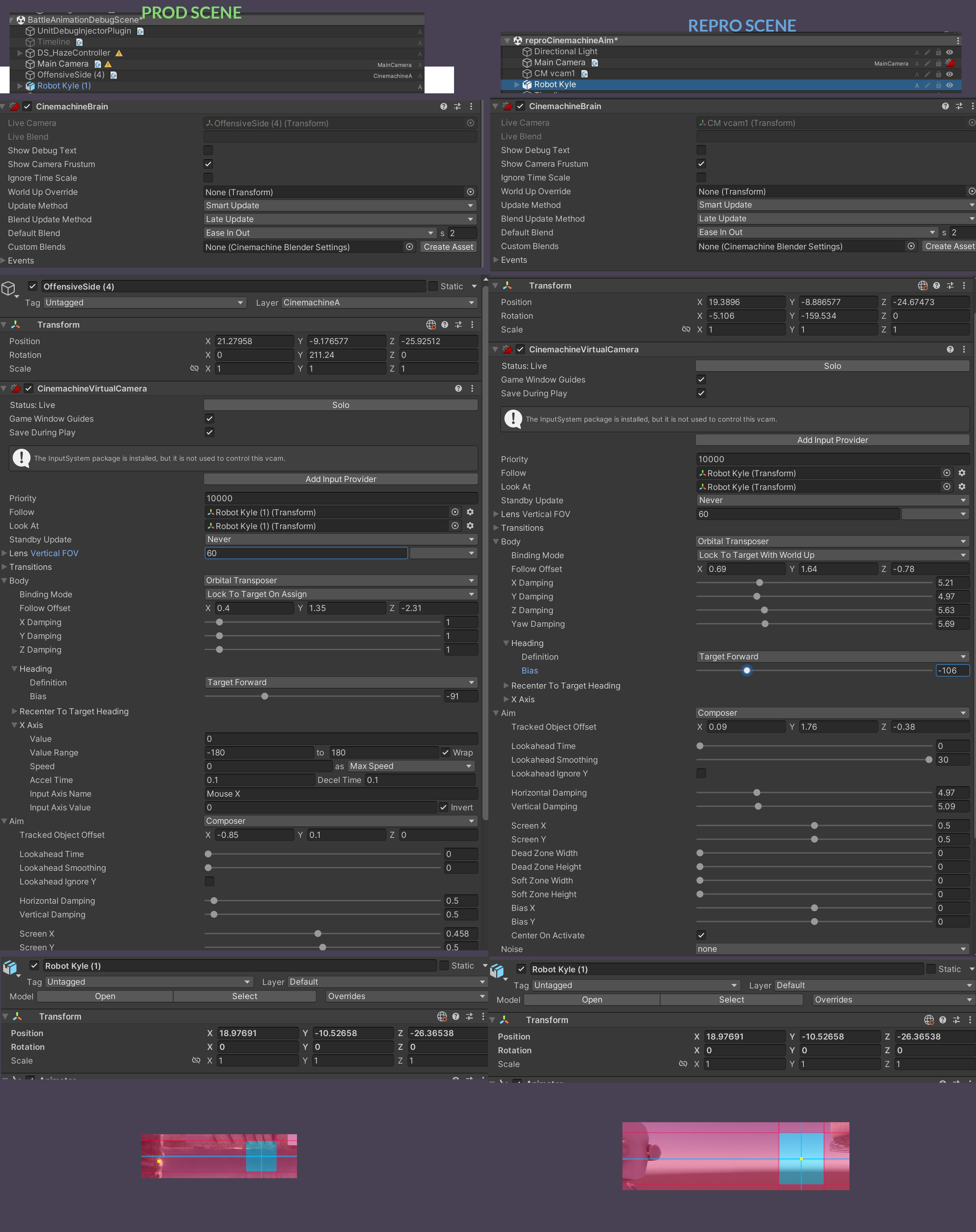Image resolution: width=976 pixels, height=1232 pixels.
Task: Open presets for OffensiveSide (4) Transform
Action: (459, 325)
